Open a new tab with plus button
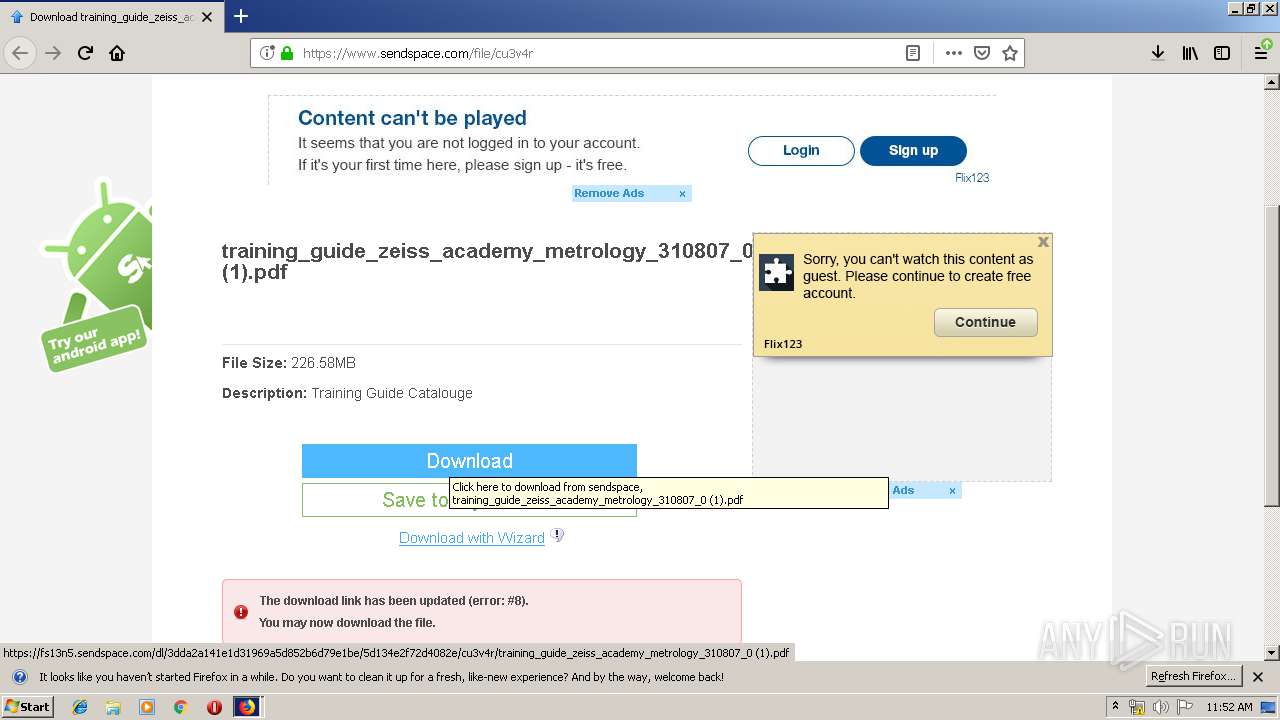Viewport: 1280px width, 720px height. [241, 16]
